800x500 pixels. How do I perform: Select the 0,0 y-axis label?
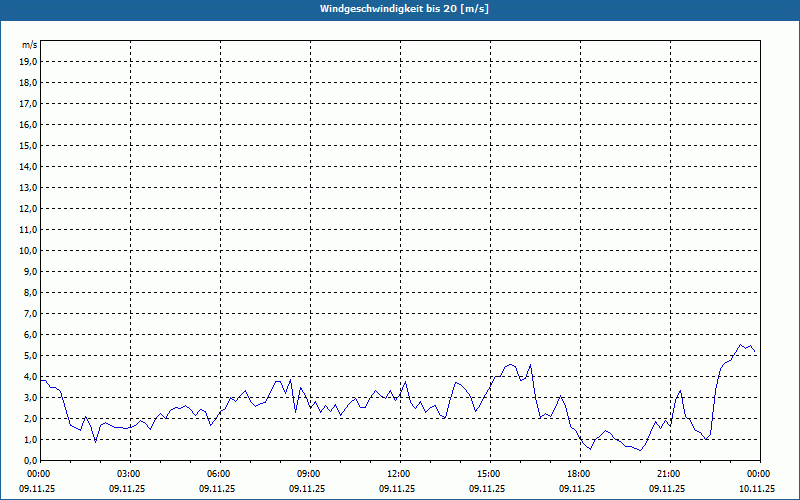point(29,460)
